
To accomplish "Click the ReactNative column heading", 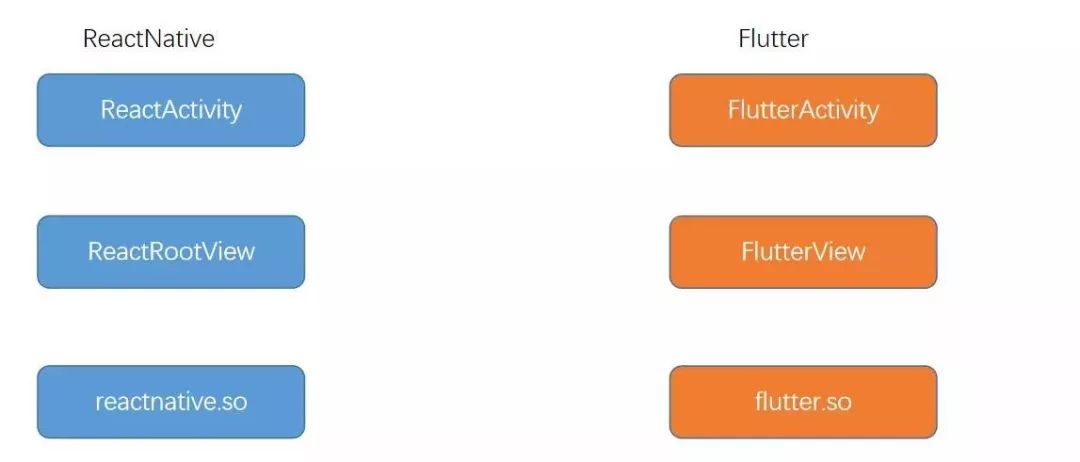I will (x=149, y=39).
